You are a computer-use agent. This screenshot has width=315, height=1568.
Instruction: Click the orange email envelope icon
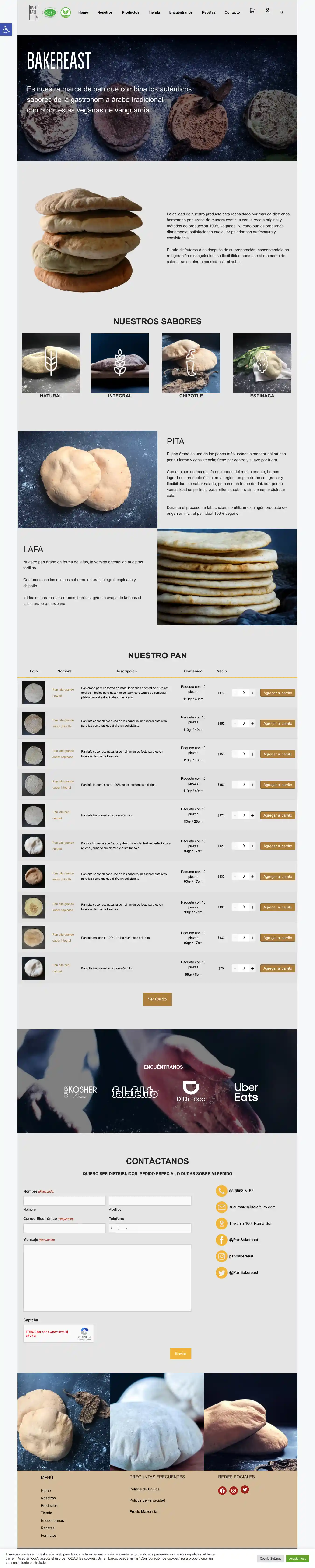point(221,1207)
